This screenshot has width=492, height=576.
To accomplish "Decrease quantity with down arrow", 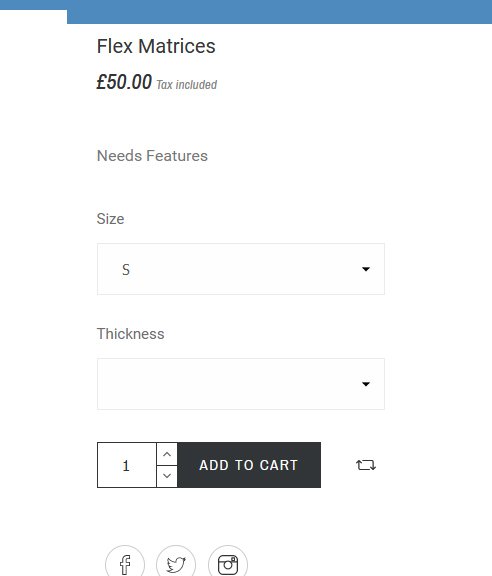I will click(x=167, y=476).
